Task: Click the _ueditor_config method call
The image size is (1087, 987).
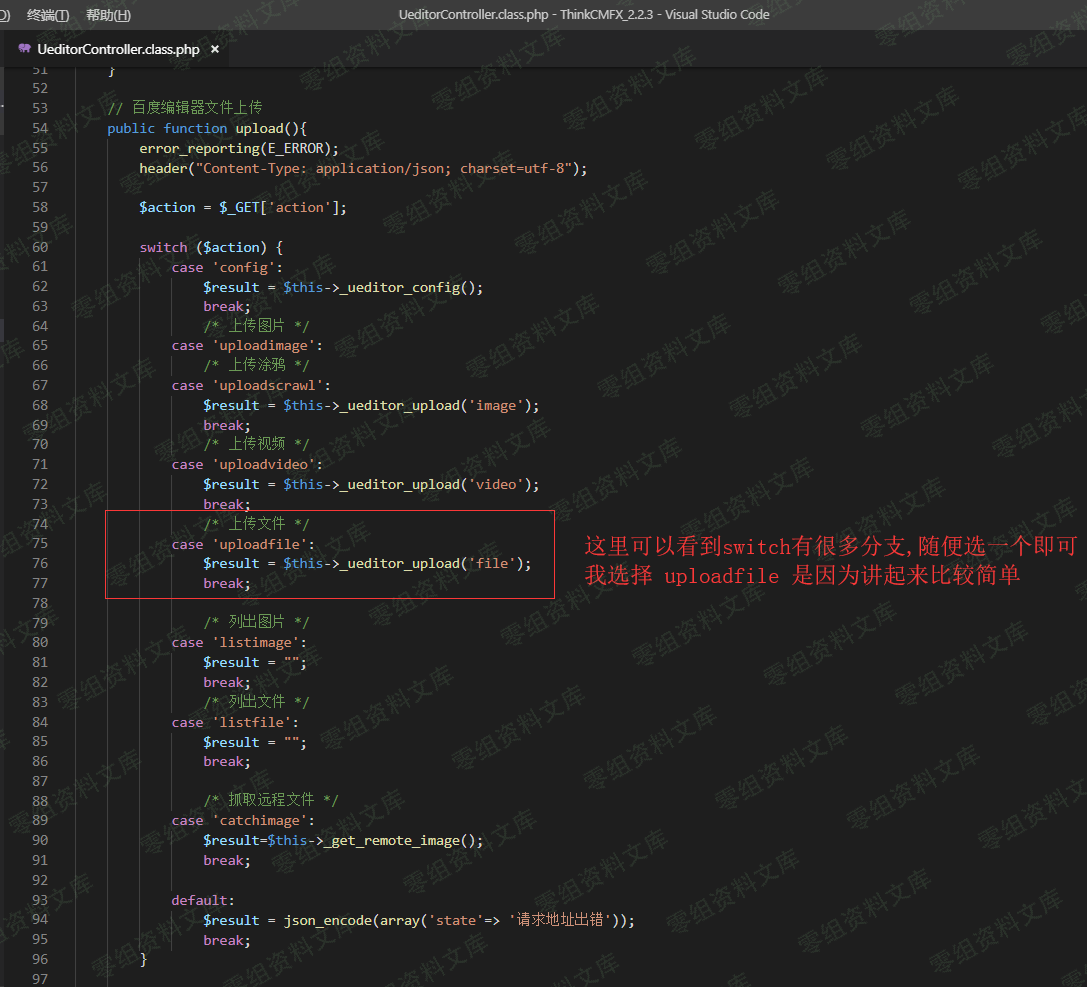Action: pyautogui.click(x=400, y=287)
